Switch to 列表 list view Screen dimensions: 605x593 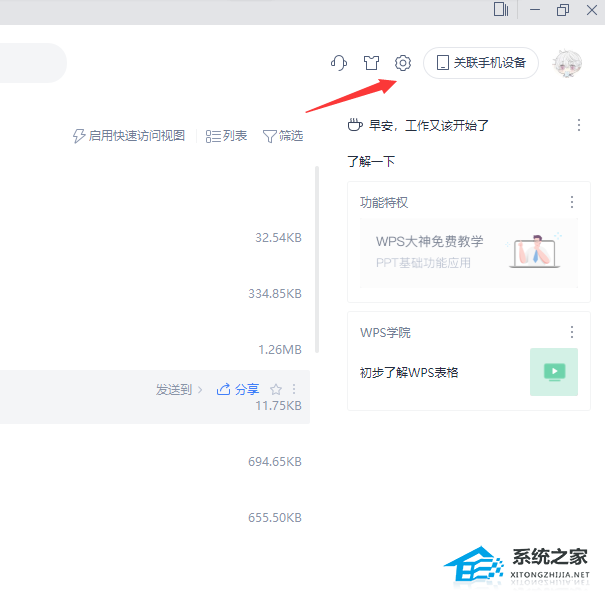226,136
